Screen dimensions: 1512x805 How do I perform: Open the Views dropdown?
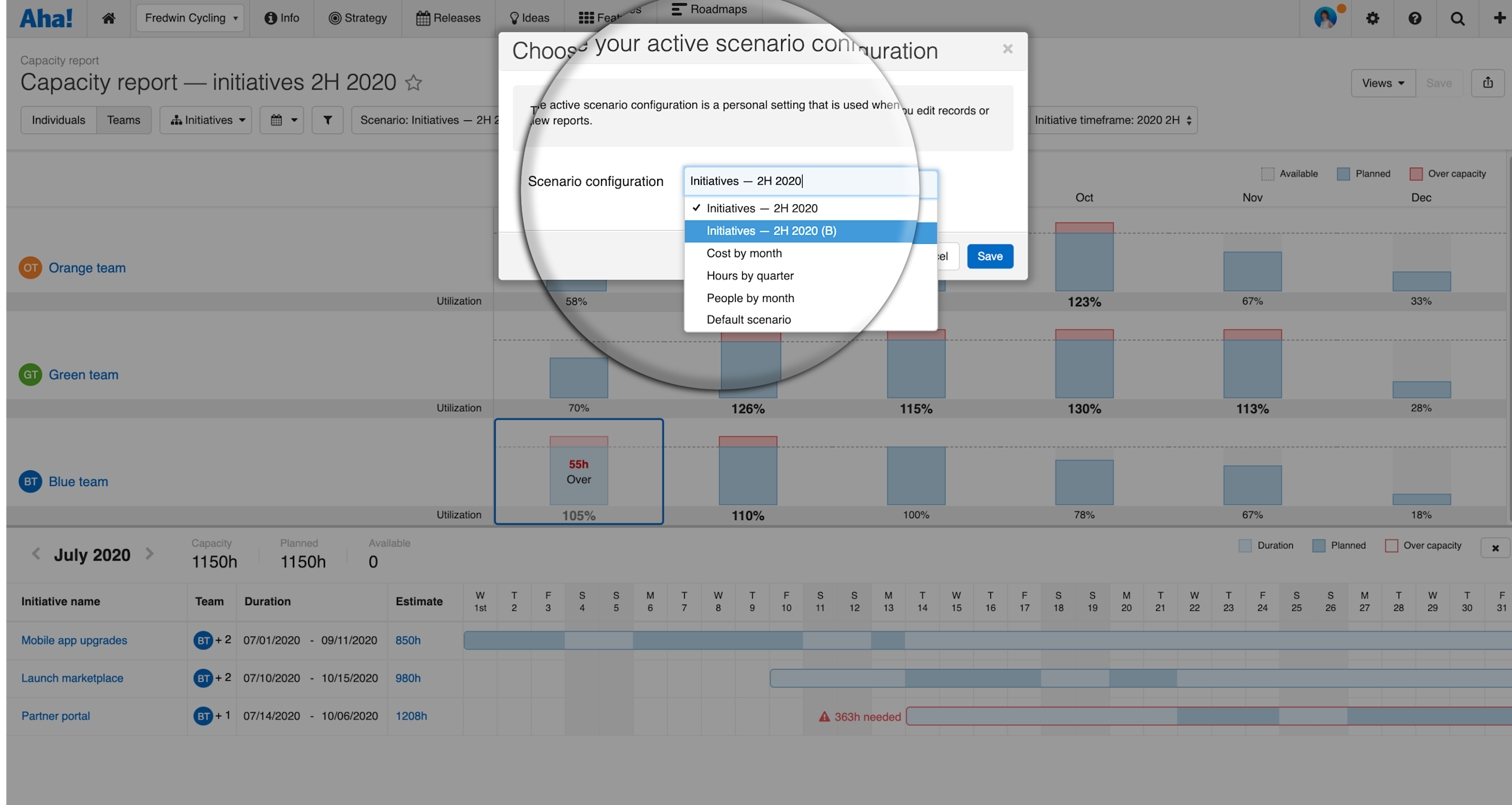point(1382,83)
